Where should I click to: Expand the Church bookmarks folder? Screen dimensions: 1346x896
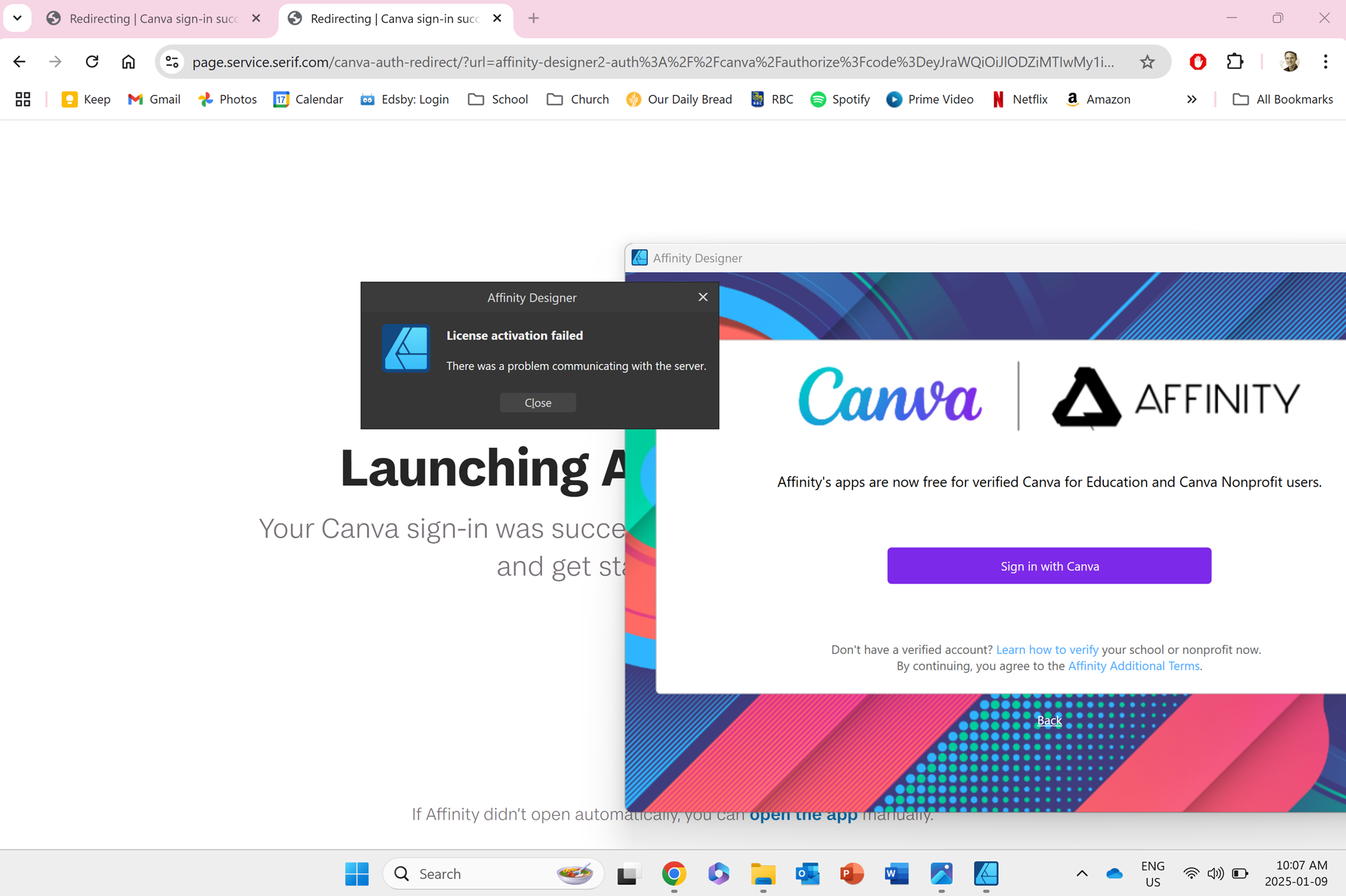point(578,99)
